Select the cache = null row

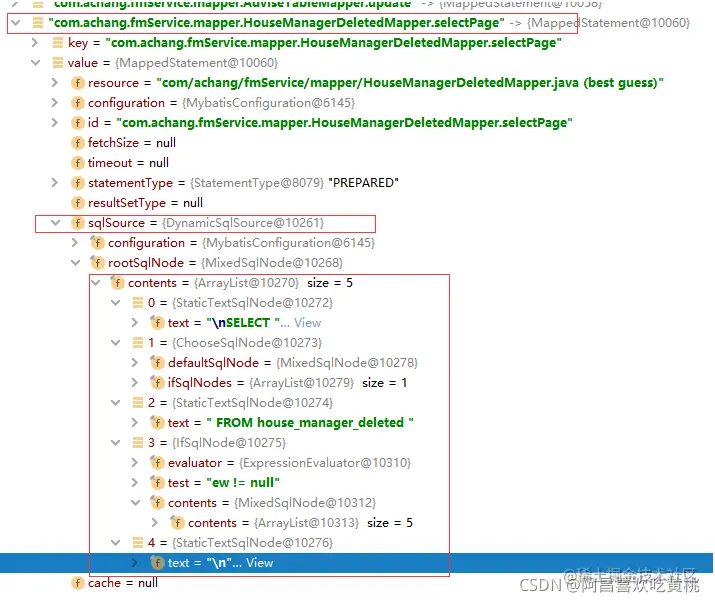[x=114, y=583]
